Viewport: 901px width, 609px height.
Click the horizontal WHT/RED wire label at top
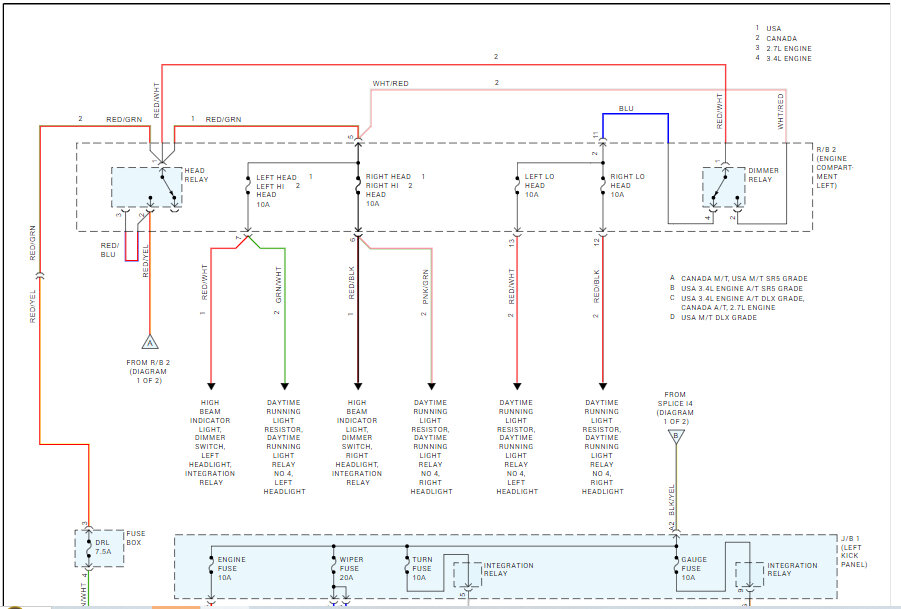click(390, 83)
